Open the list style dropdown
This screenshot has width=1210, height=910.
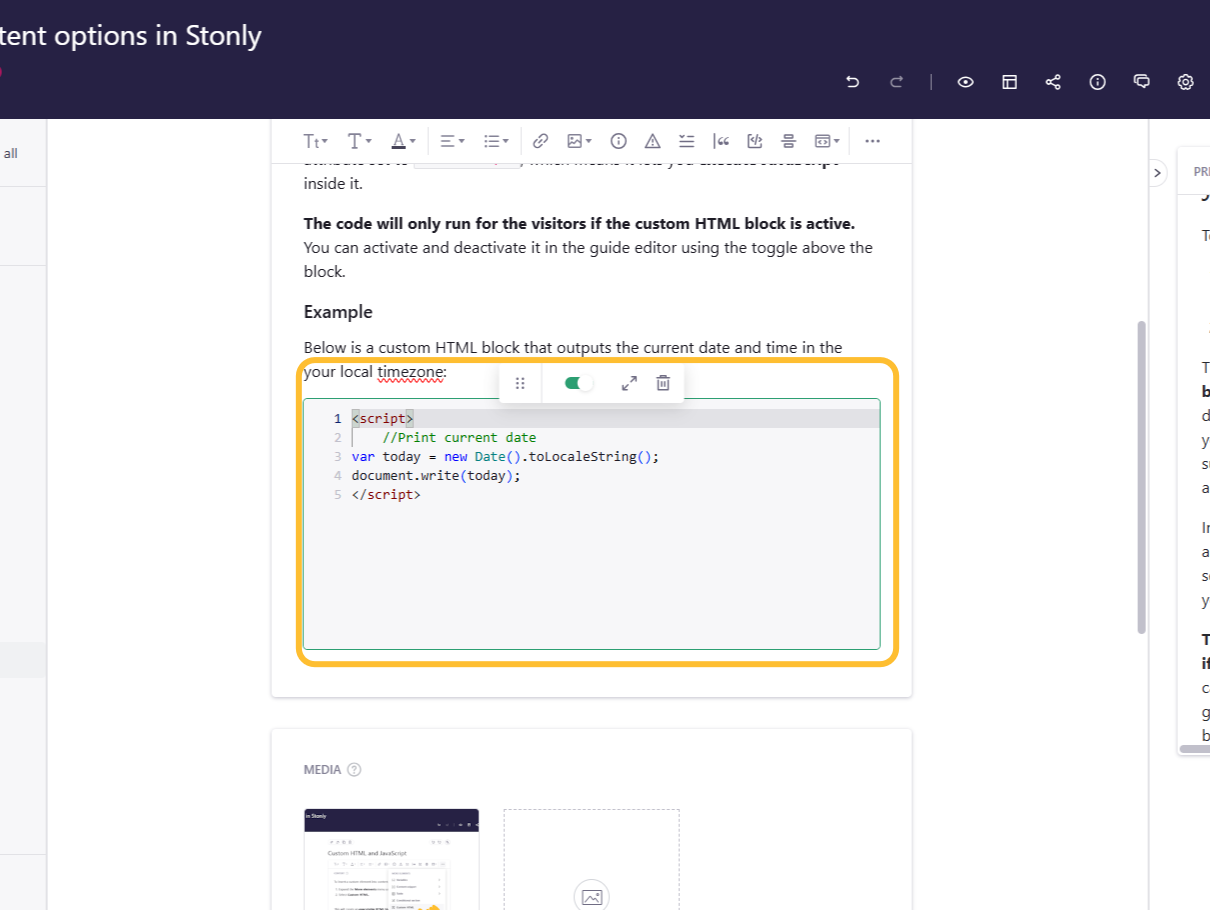pos(496,141)
